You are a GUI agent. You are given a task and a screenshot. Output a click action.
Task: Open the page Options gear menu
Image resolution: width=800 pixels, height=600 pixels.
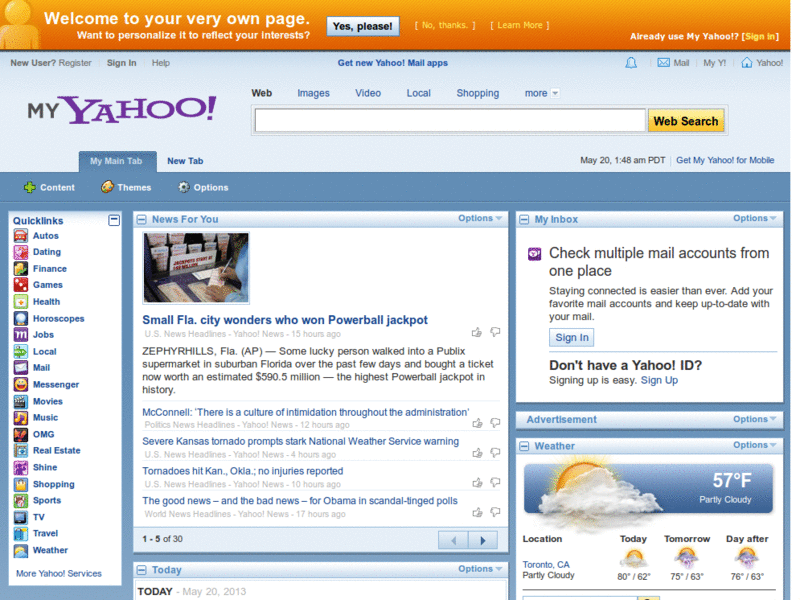[x=203, y=188]
